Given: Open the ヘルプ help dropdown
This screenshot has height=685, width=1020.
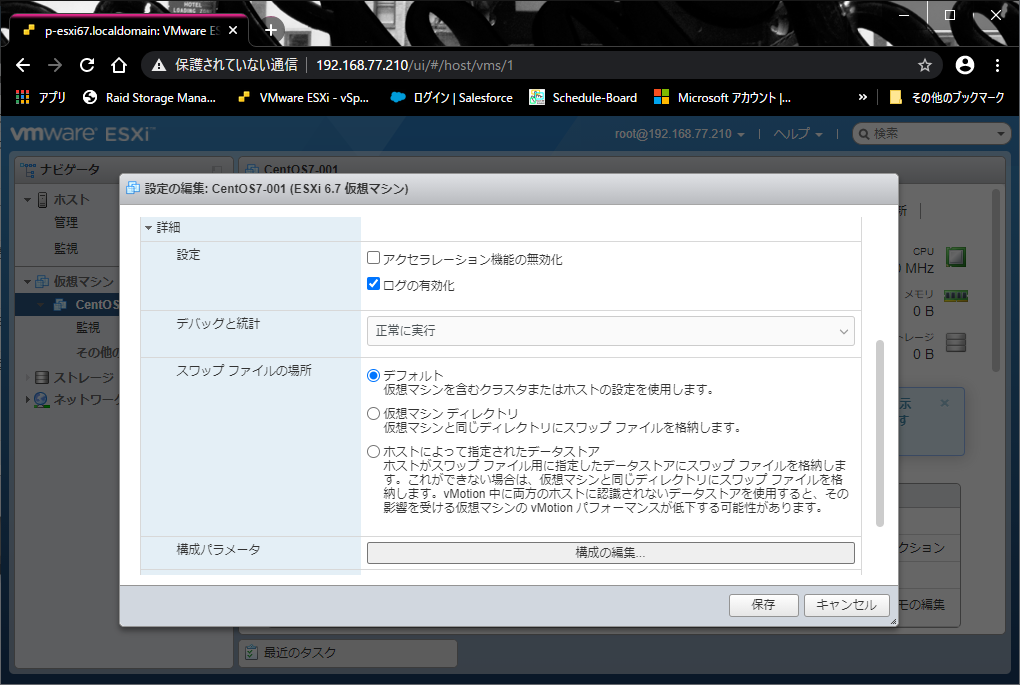Looking at the screenshot, I should [x=798, y=134].
